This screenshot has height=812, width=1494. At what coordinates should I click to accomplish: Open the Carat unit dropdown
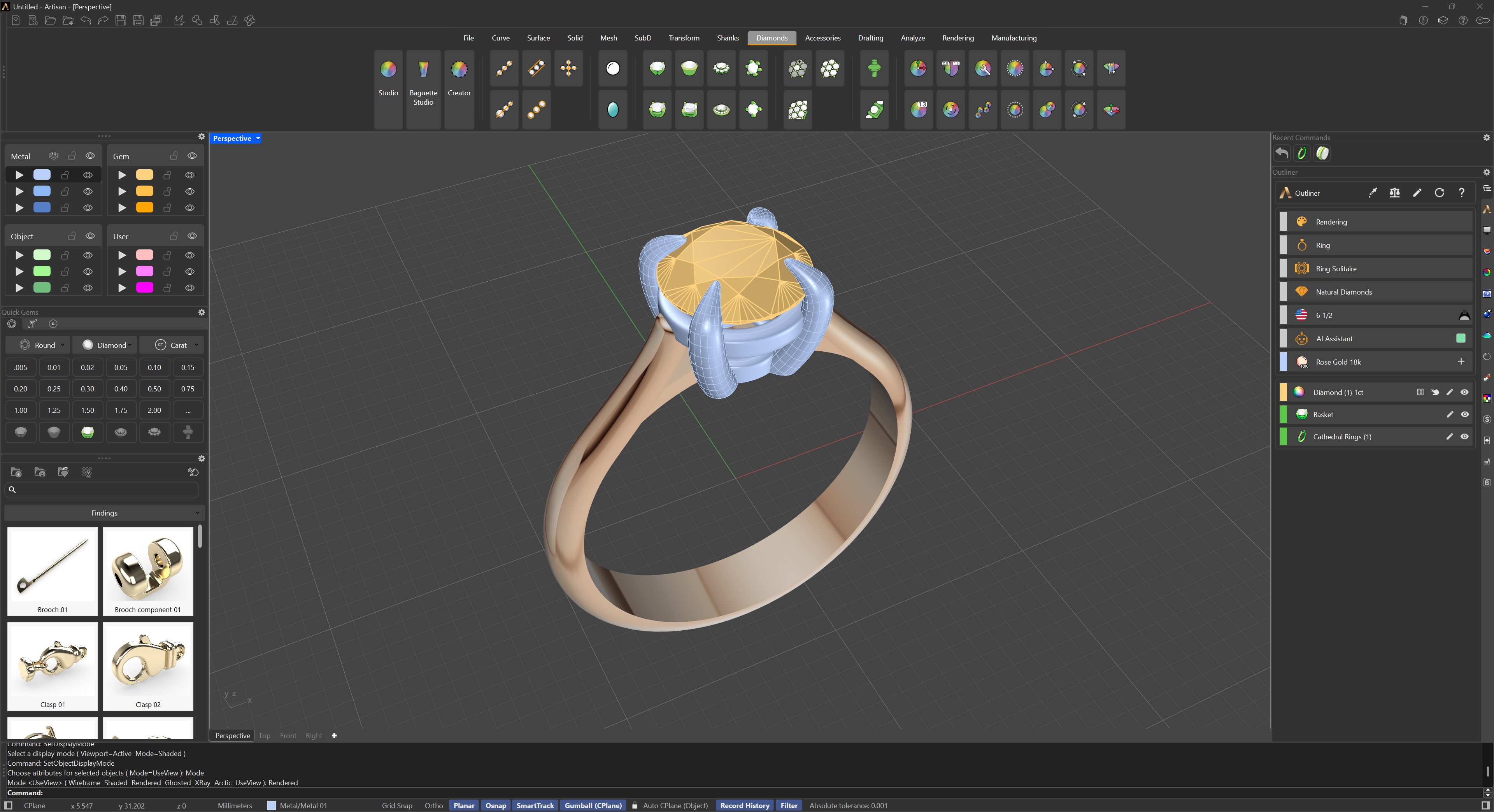(172, 345)
